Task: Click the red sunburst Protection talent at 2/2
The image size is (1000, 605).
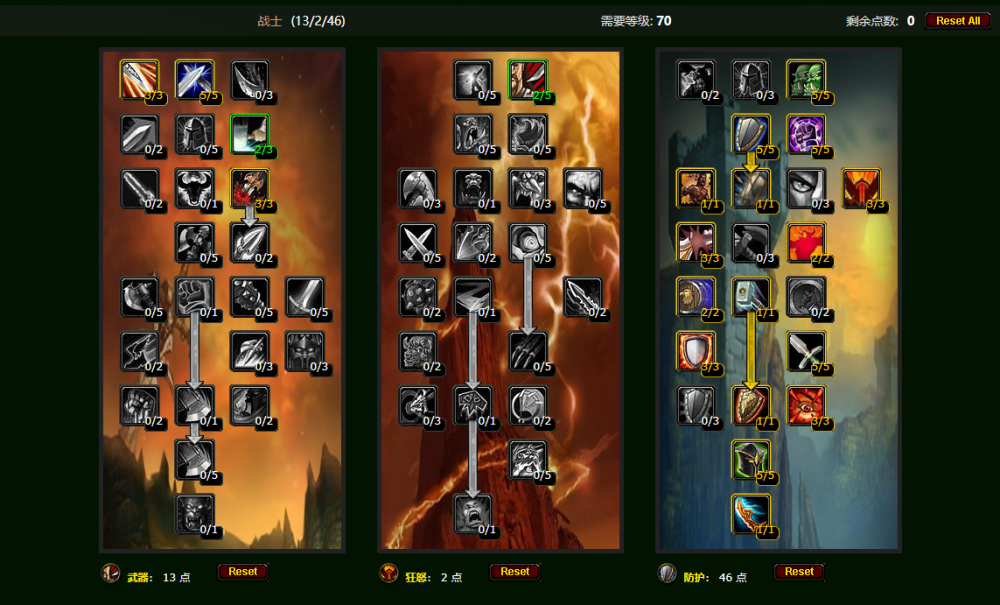Action: pyautogui.click(x=806, y=242)
